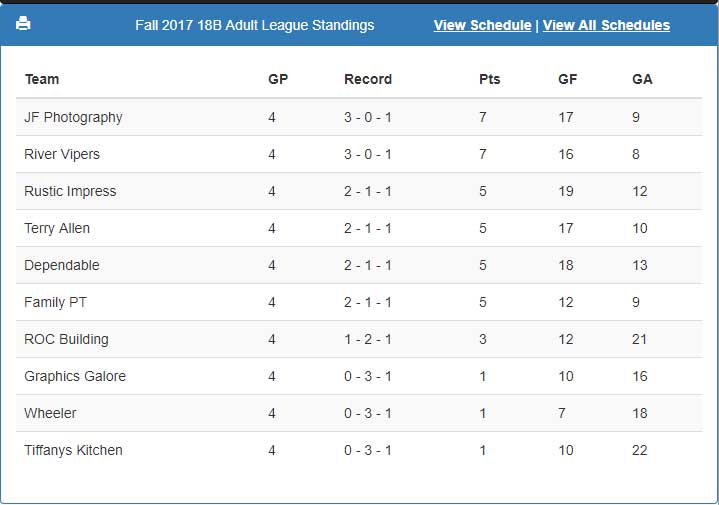719x505 pixels.
Task: Select the River Vipers team name
Action: point(62,154)
